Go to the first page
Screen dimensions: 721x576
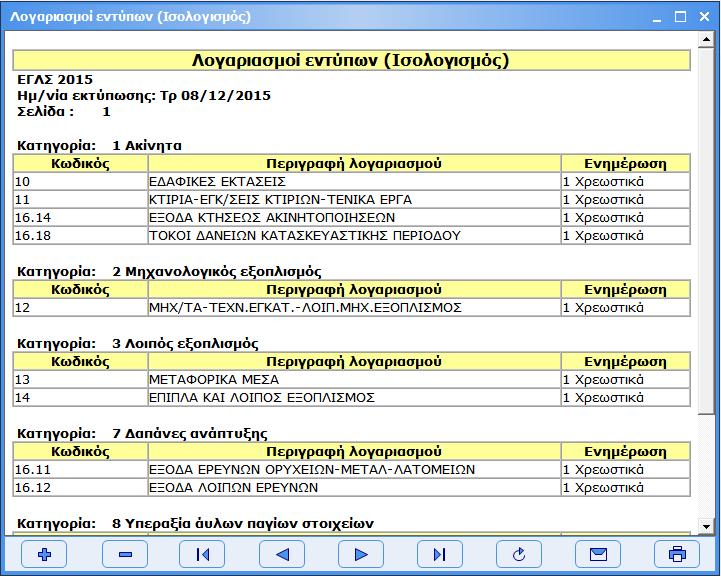tap(202, 554)
